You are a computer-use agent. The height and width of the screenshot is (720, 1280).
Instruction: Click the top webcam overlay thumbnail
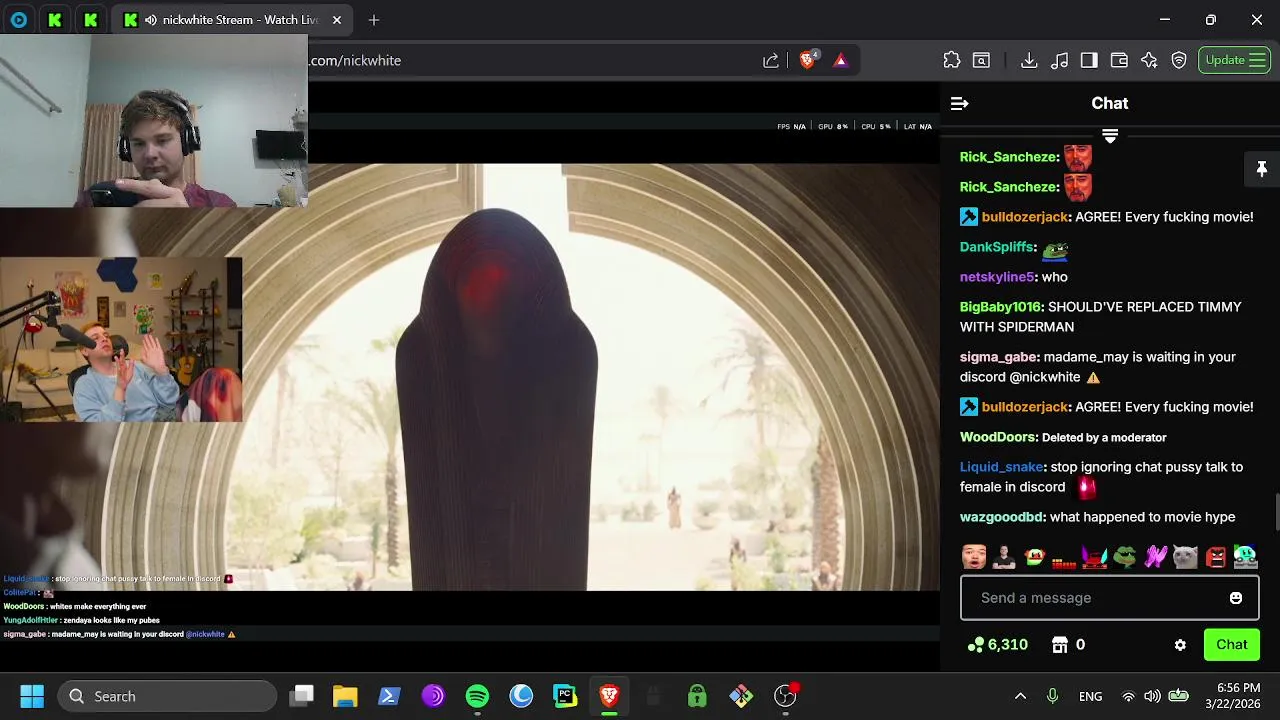pos(154,121)
